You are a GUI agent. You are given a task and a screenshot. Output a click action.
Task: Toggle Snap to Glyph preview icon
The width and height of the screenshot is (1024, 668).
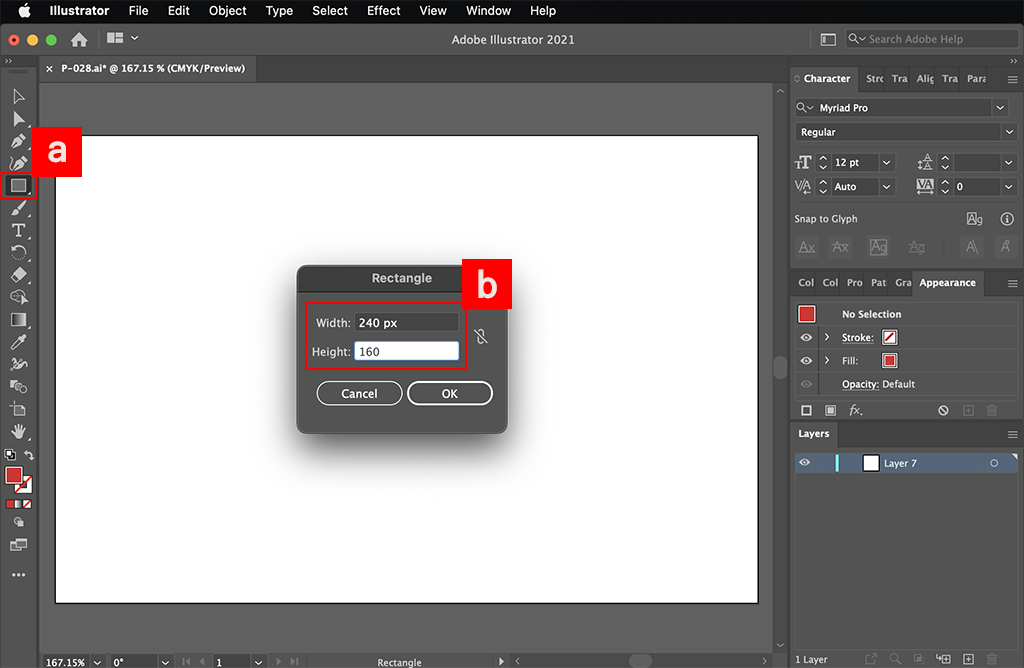pos(974,219)
